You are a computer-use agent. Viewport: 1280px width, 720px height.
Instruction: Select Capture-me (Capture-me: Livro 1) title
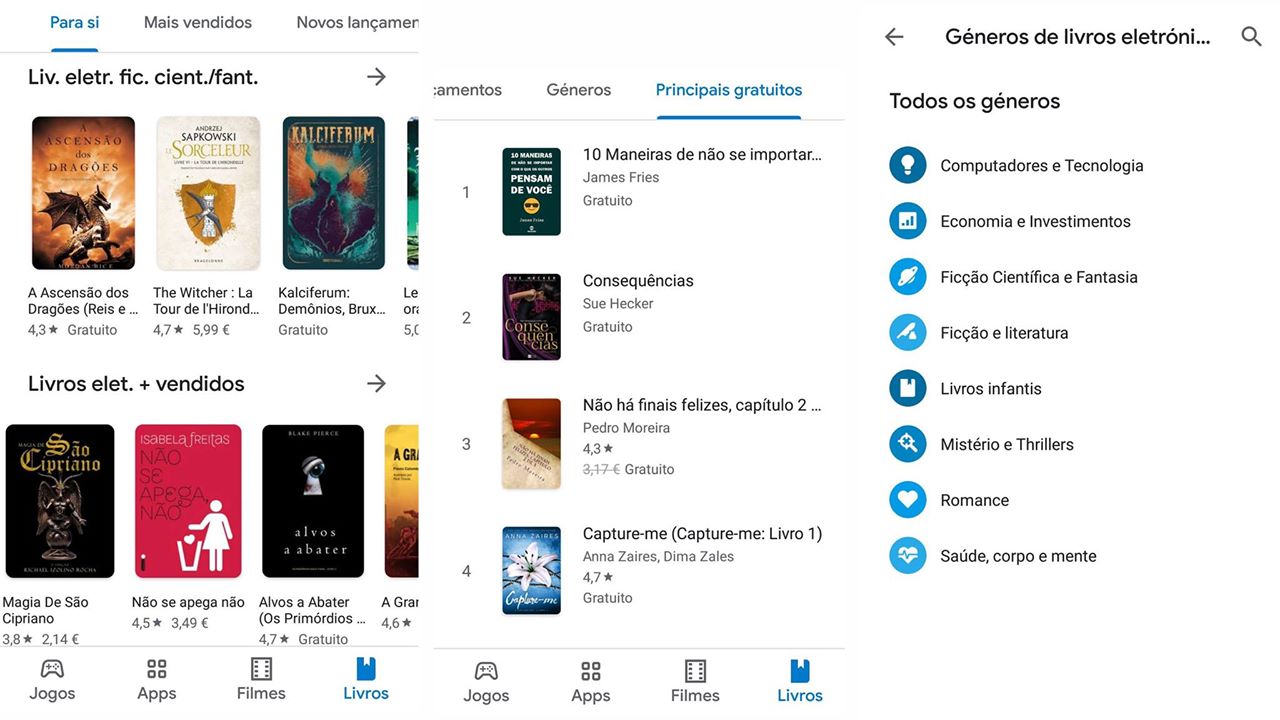pyautogui.click(x=702, y=534)
